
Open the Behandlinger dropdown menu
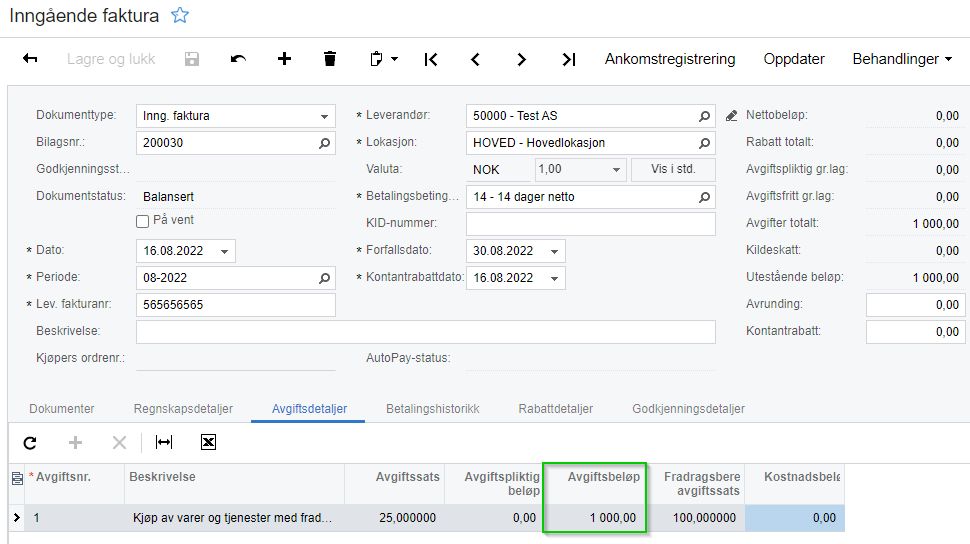902,59
